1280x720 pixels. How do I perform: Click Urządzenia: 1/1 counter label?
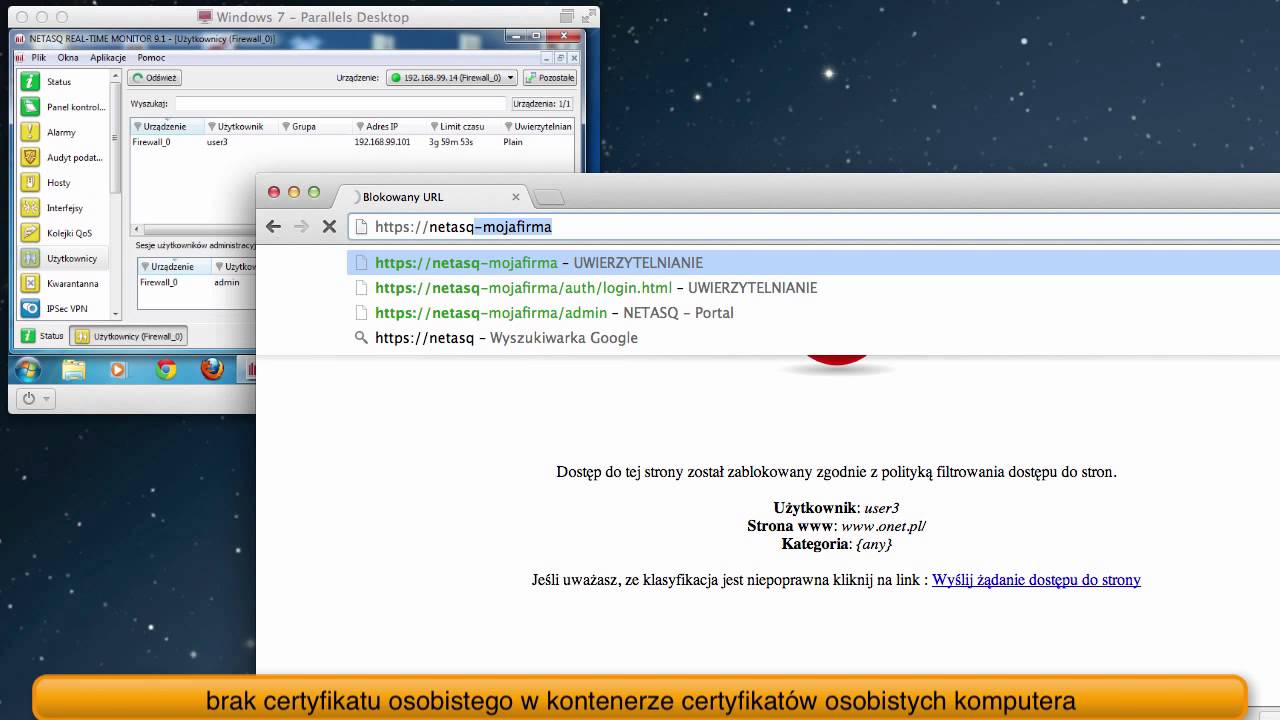tap(542, 104)
